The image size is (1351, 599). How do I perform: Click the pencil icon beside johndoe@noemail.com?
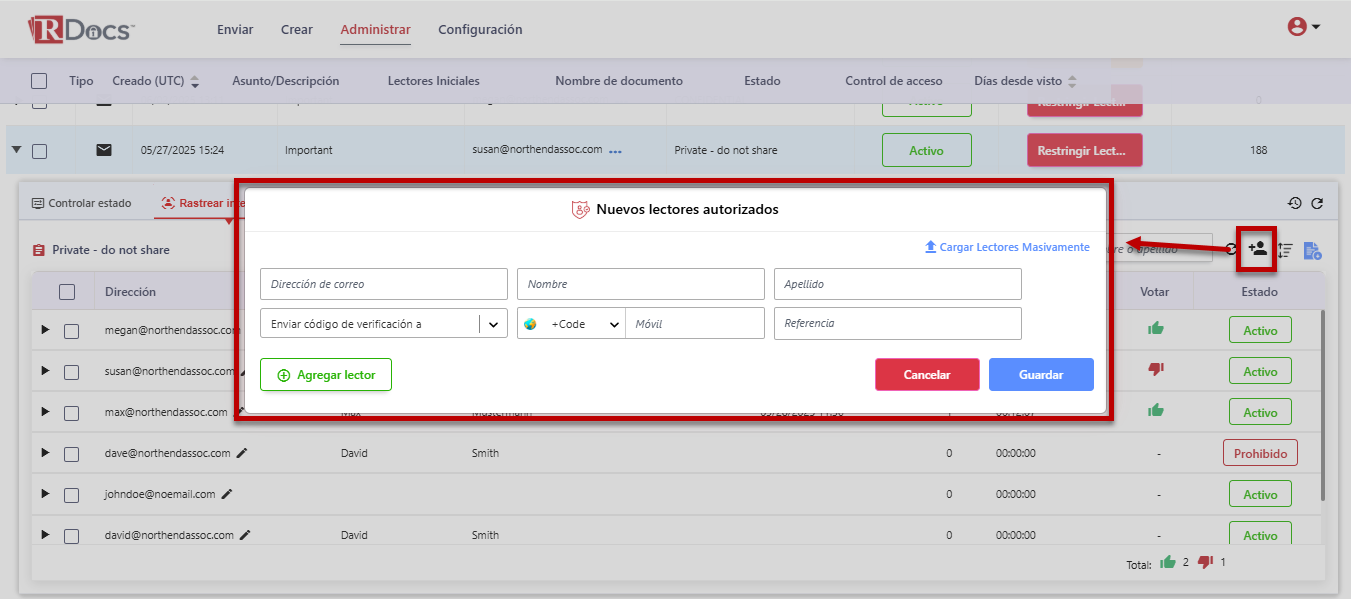tap(227, 494)
